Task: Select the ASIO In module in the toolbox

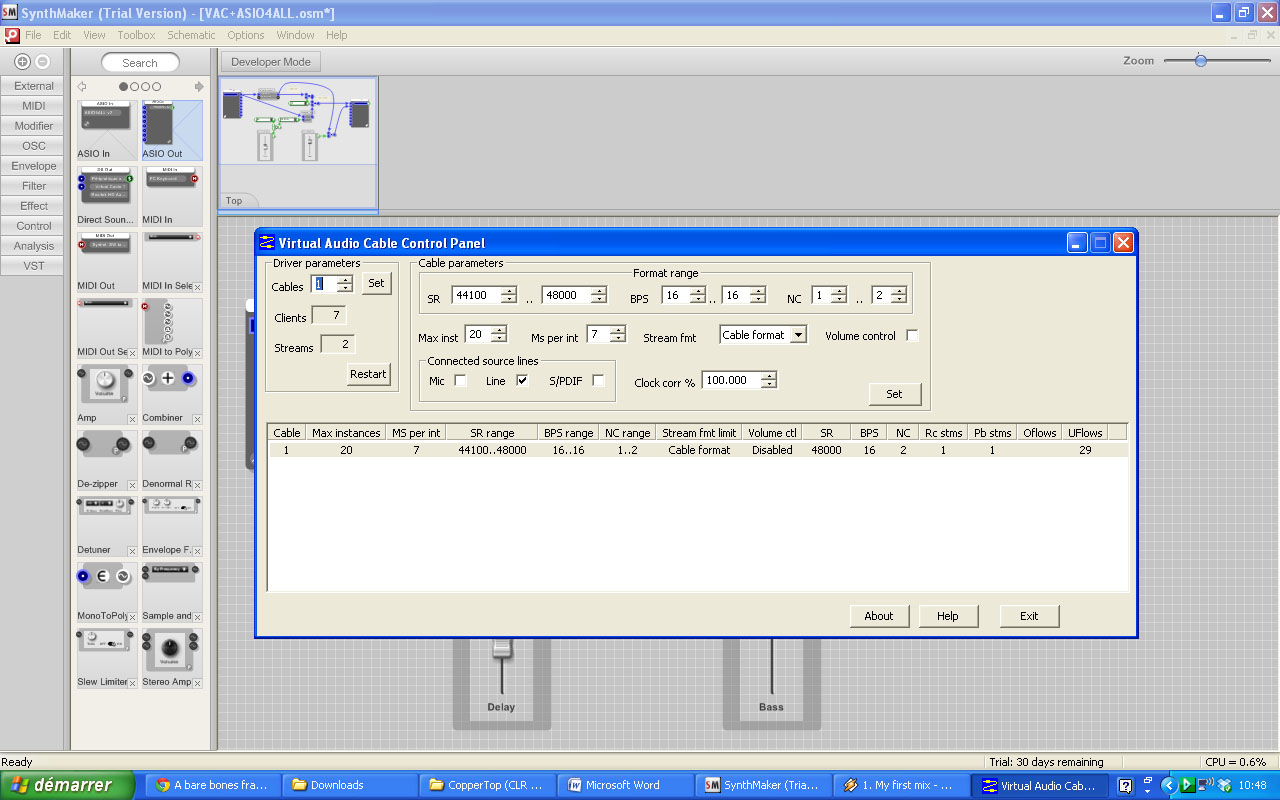Action: tap(107, 130)
